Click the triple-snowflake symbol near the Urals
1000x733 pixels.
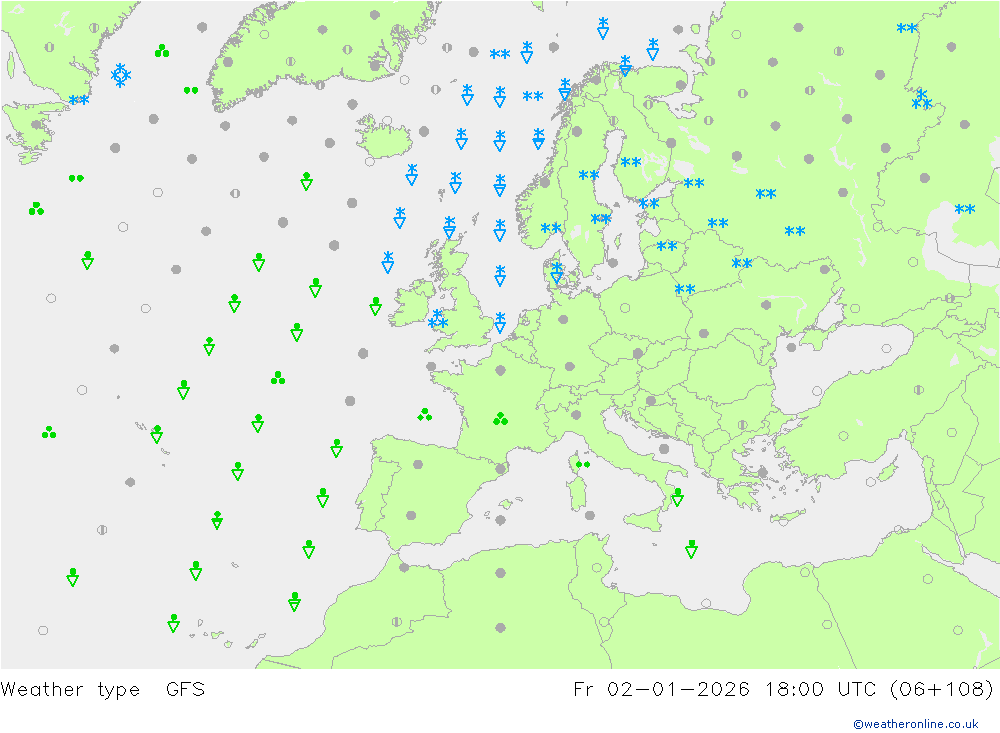pos(922,100)
